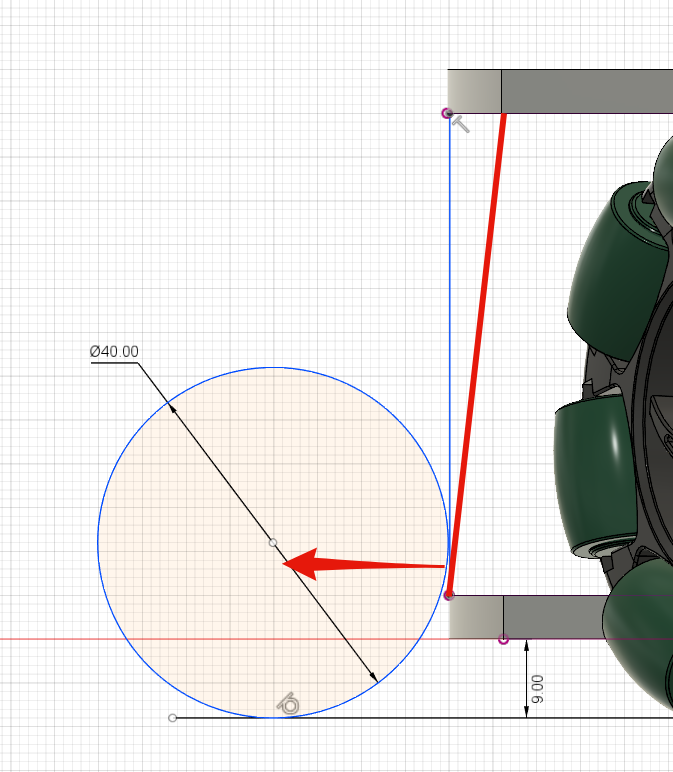Screen dimensions: 673x772
Task: Select the circle's center point
Action: pyautogui.click(x=273, y=543)
